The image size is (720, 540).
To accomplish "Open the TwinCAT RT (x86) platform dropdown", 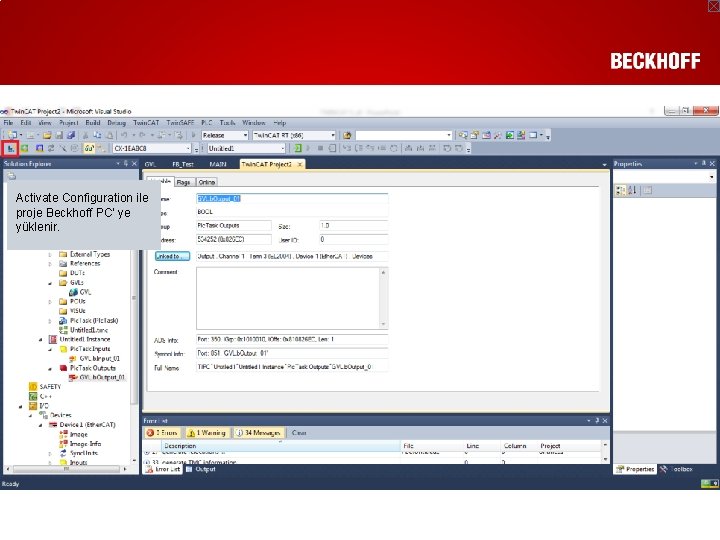I will 333,135.
